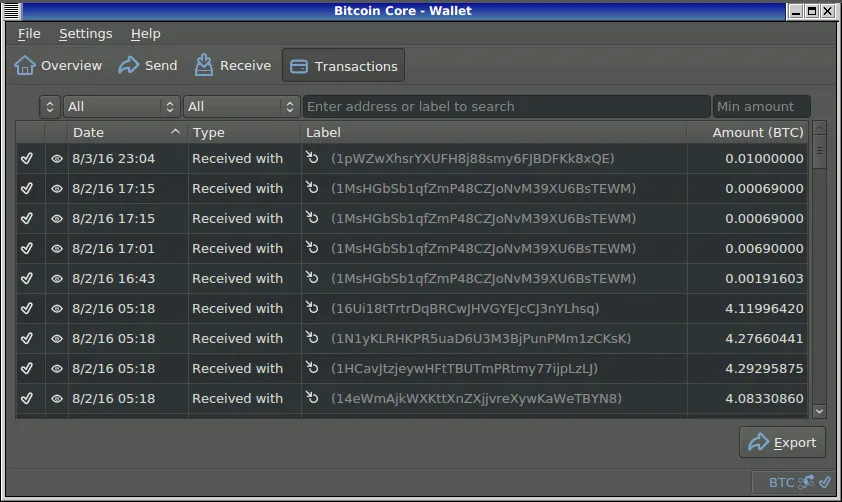The width and height of the screenshot is (842, 502).
Task: Focus the address or label search field
Action: tap(506, 106)
